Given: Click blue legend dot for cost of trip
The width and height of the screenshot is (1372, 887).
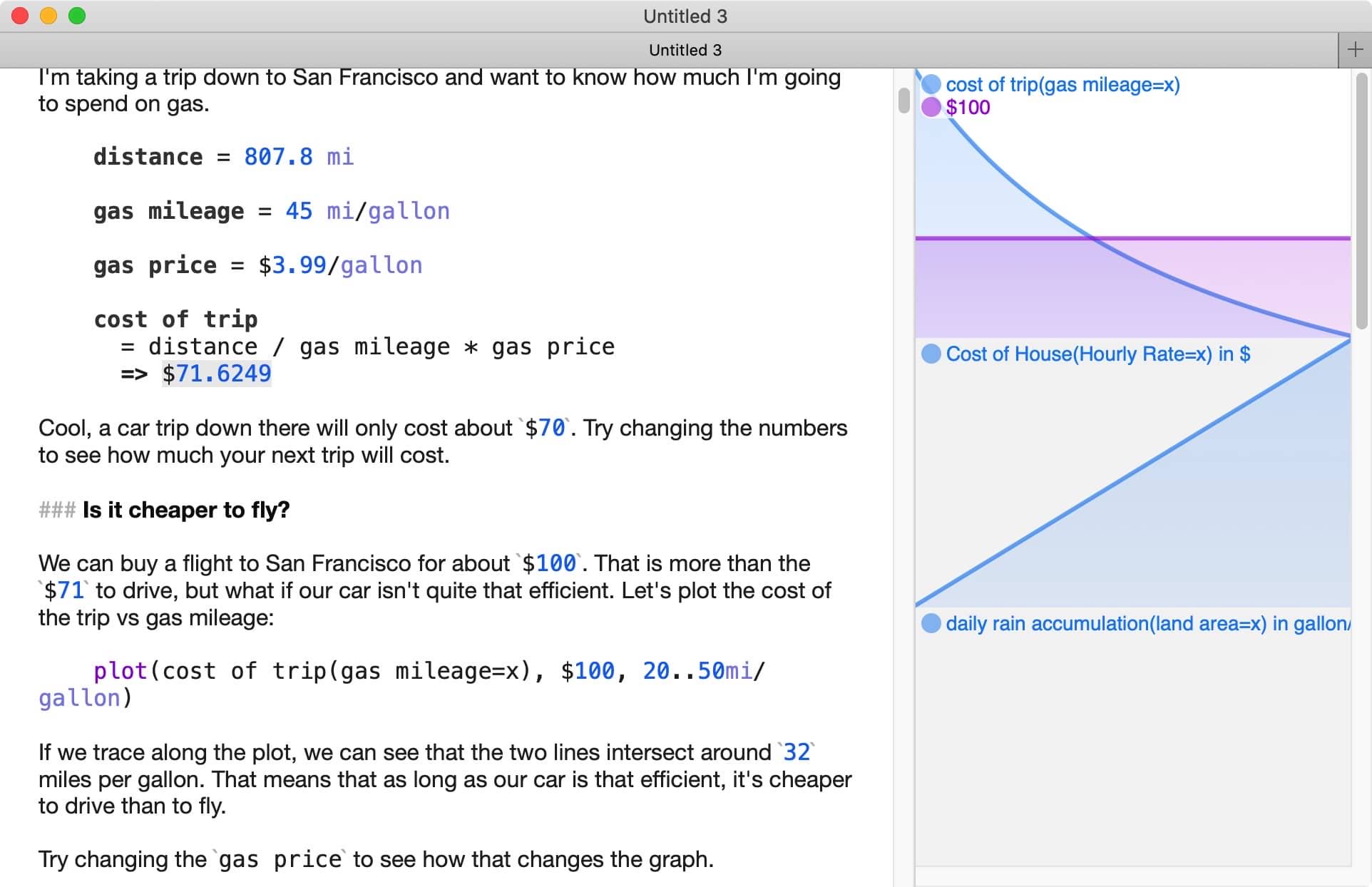Looking at the screenshot, I should pos(931,84).
